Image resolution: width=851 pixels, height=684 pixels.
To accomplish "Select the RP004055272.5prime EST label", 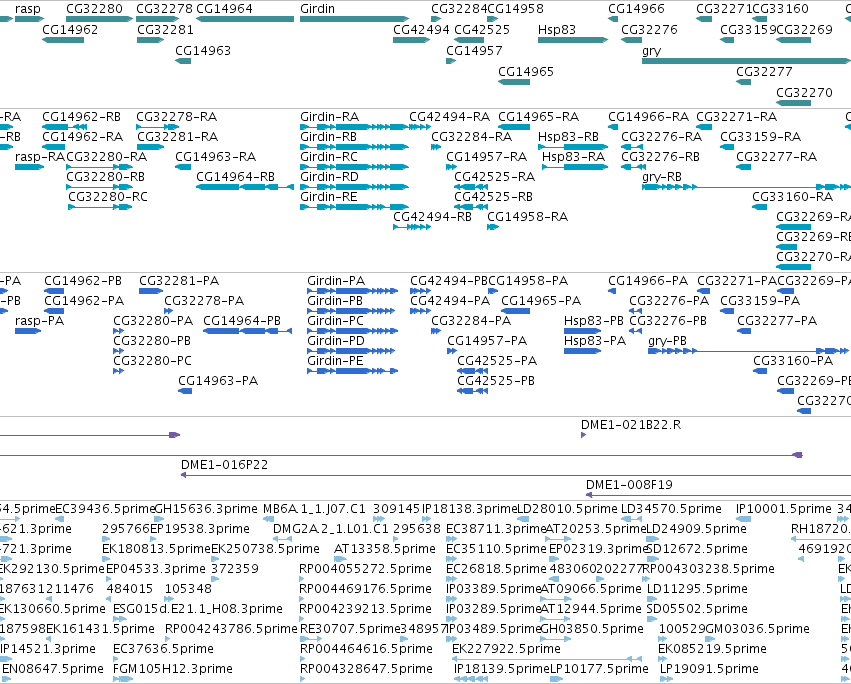I will 366,569.
